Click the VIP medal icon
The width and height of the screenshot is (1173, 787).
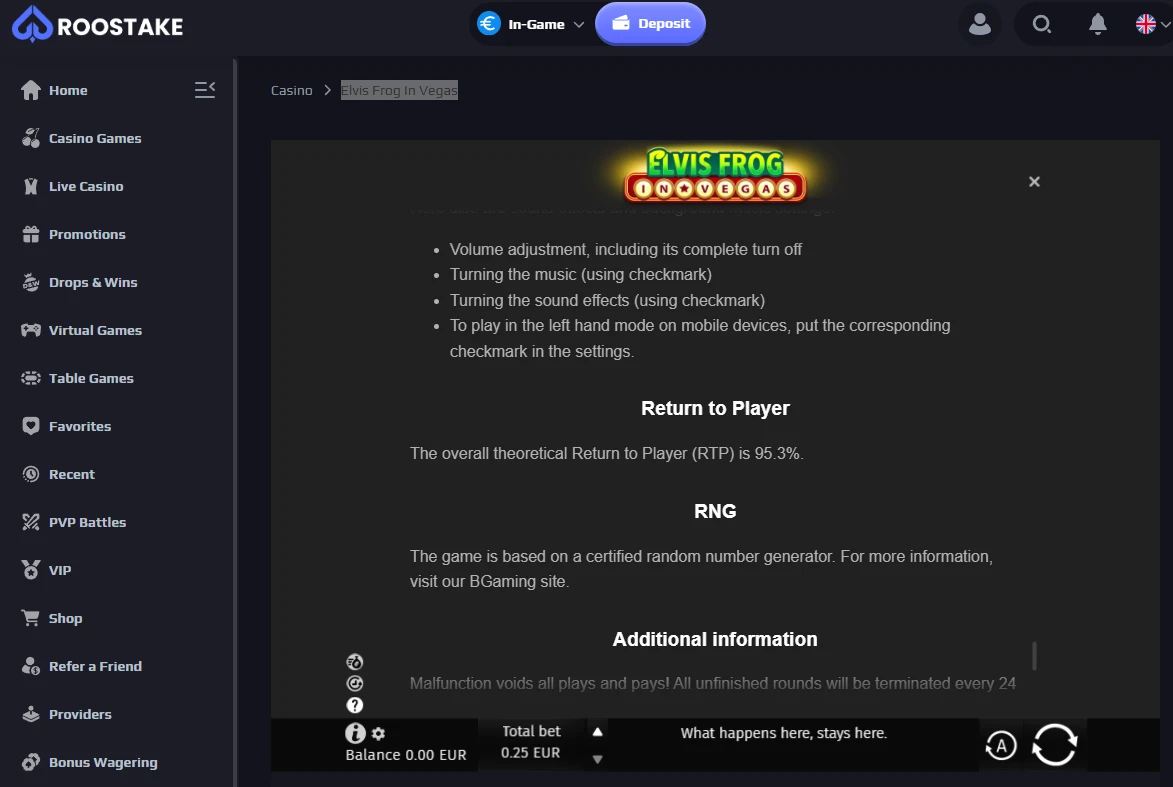(31, 569)
